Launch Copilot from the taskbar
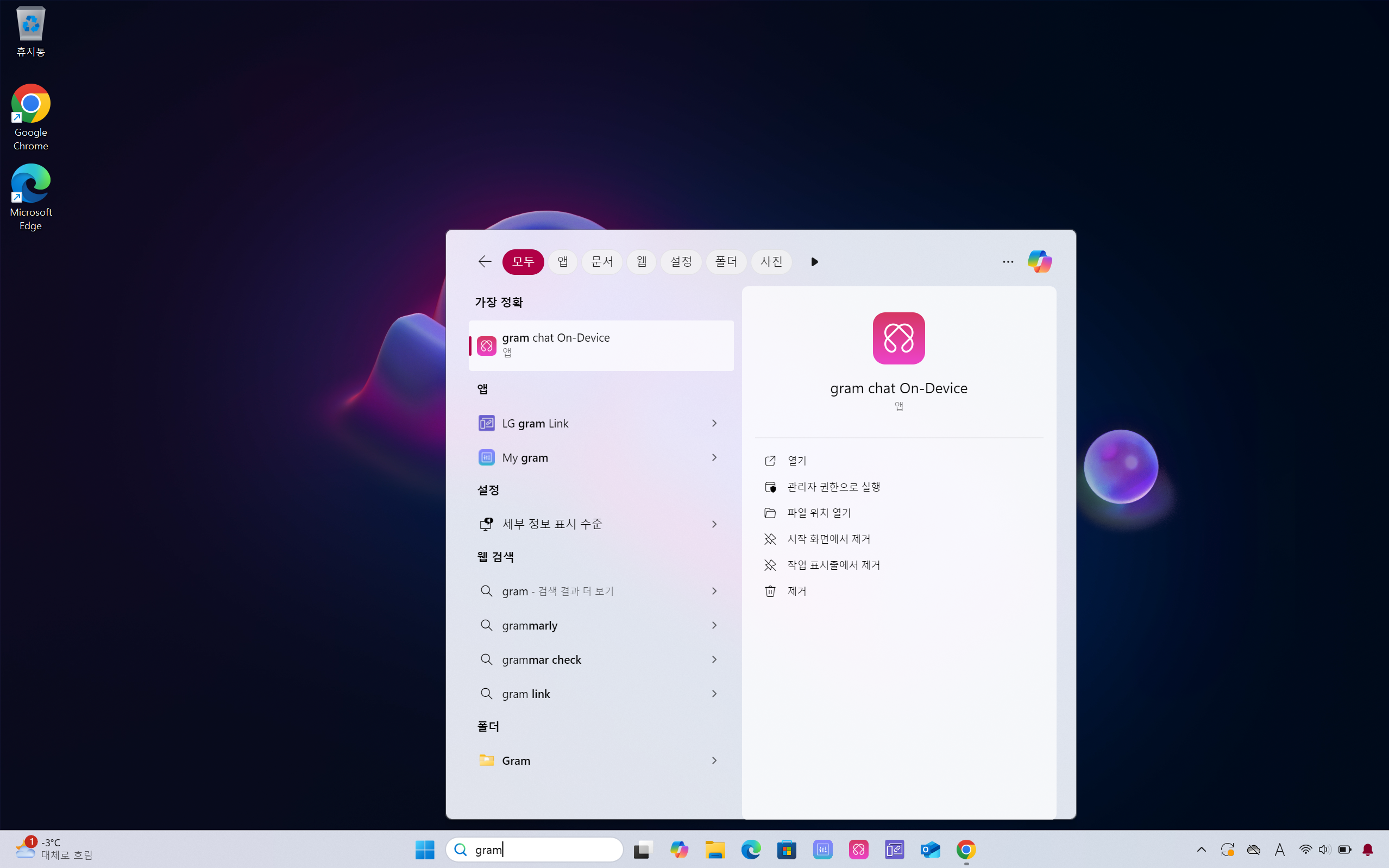1389x868 pixels. click(x=680, y=850)
